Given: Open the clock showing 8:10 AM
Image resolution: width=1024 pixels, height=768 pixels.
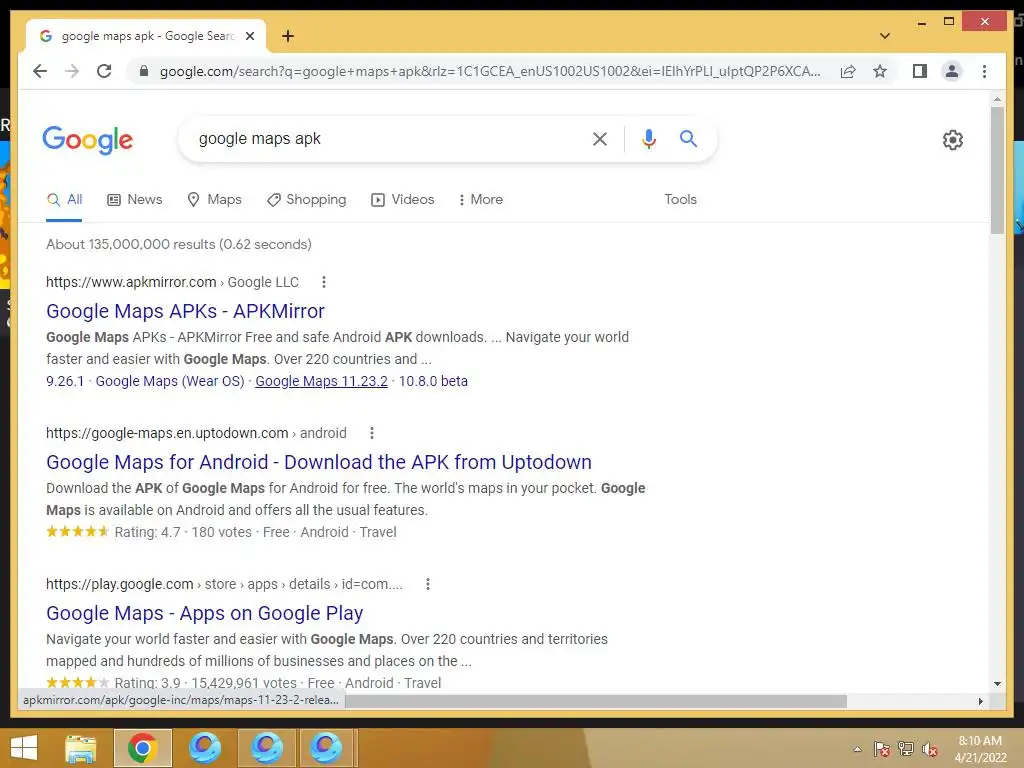Looking at the screenshot, I should coord(980,749).
